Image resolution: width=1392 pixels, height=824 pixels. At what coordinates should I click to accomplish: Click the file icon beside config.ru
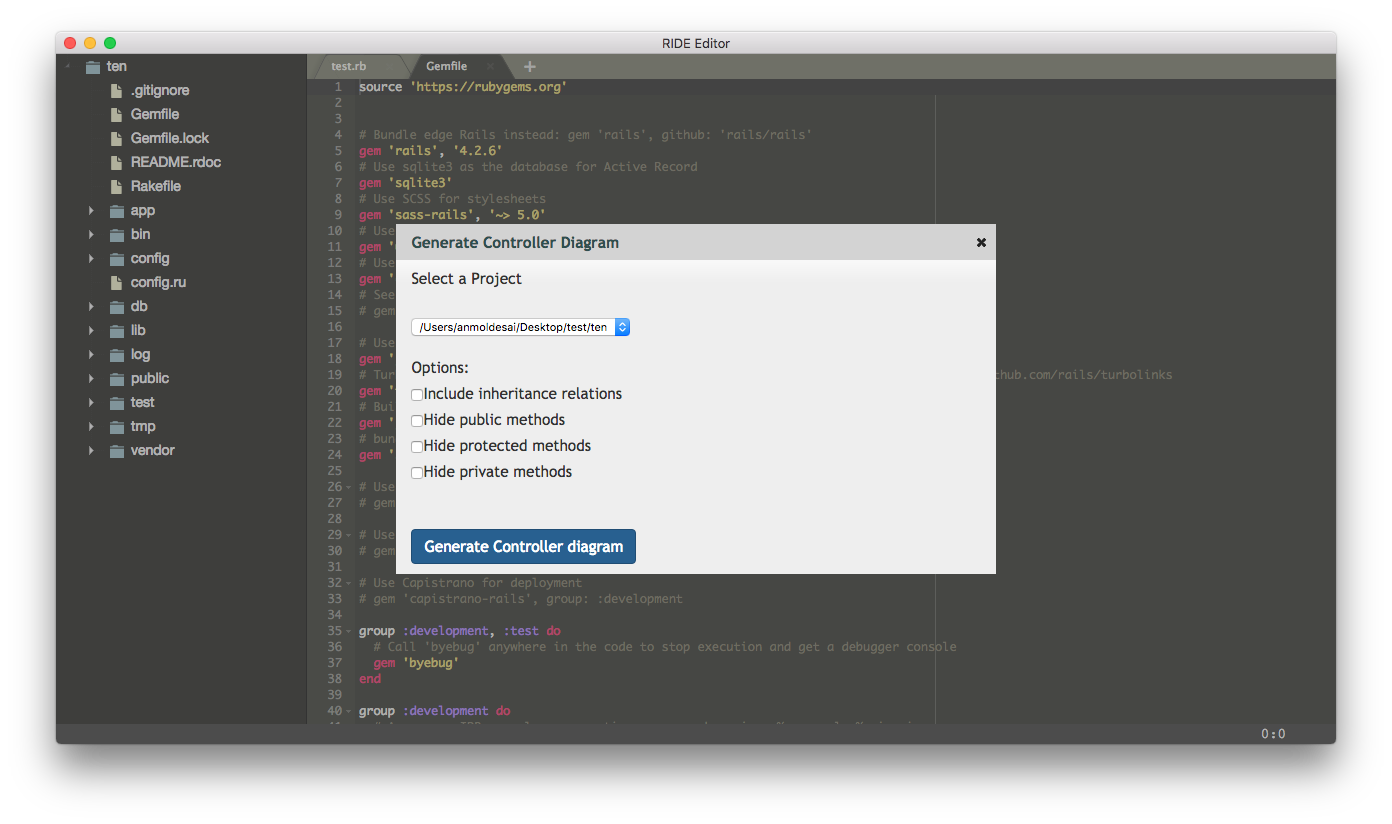pyautogui.click(x=116, y=282)
